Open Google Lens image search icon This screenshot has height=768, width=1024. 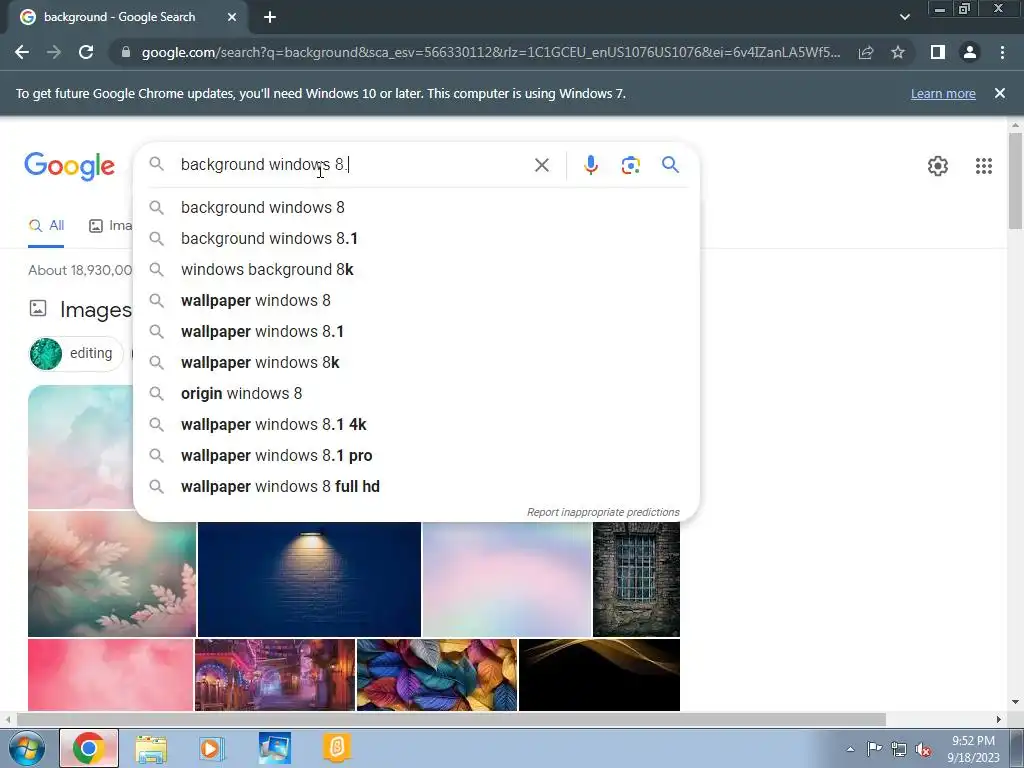coord(630,165)
